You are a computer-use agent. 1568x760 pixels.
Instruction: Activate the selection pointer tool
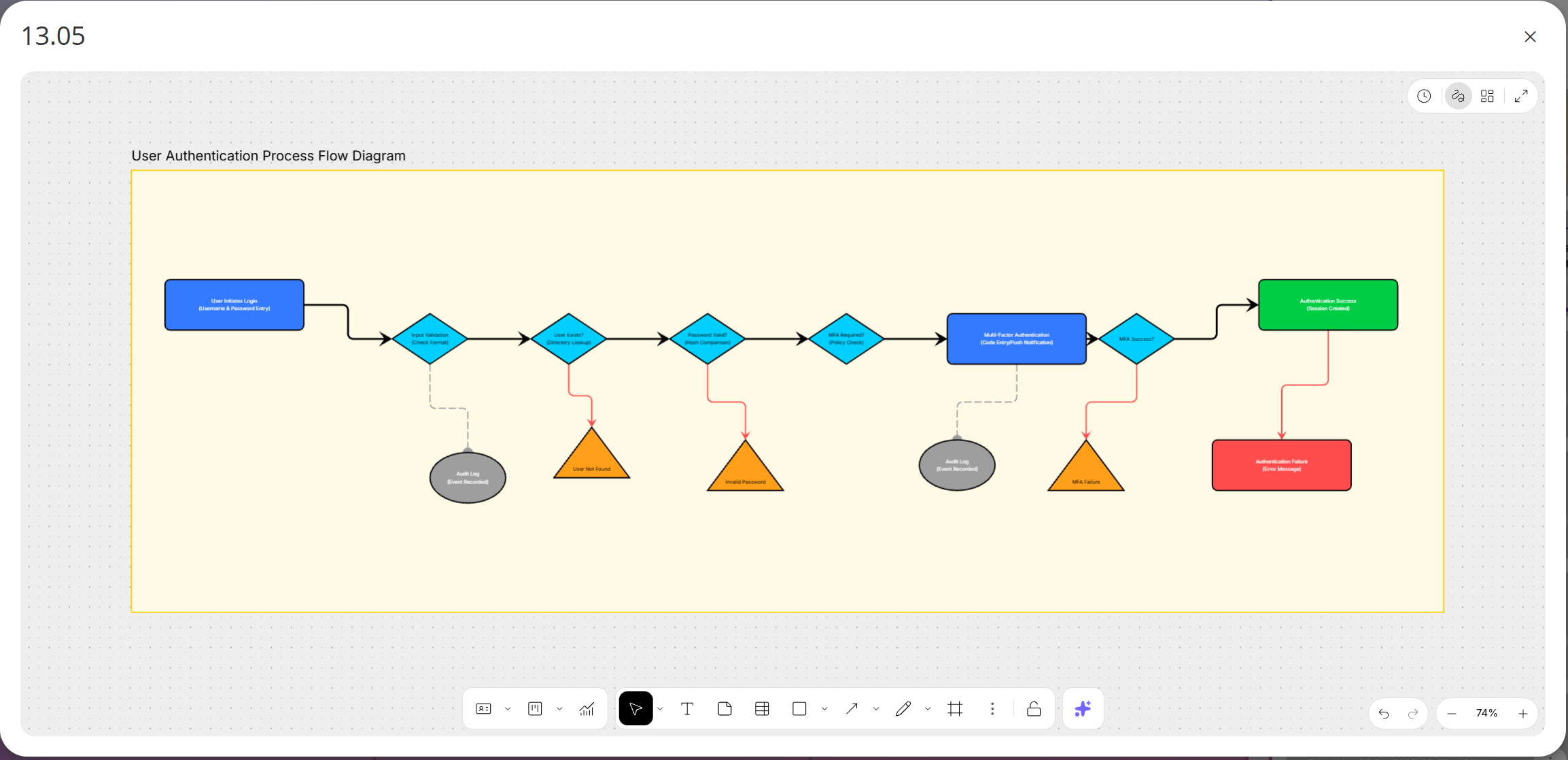[x=635, y=709]
